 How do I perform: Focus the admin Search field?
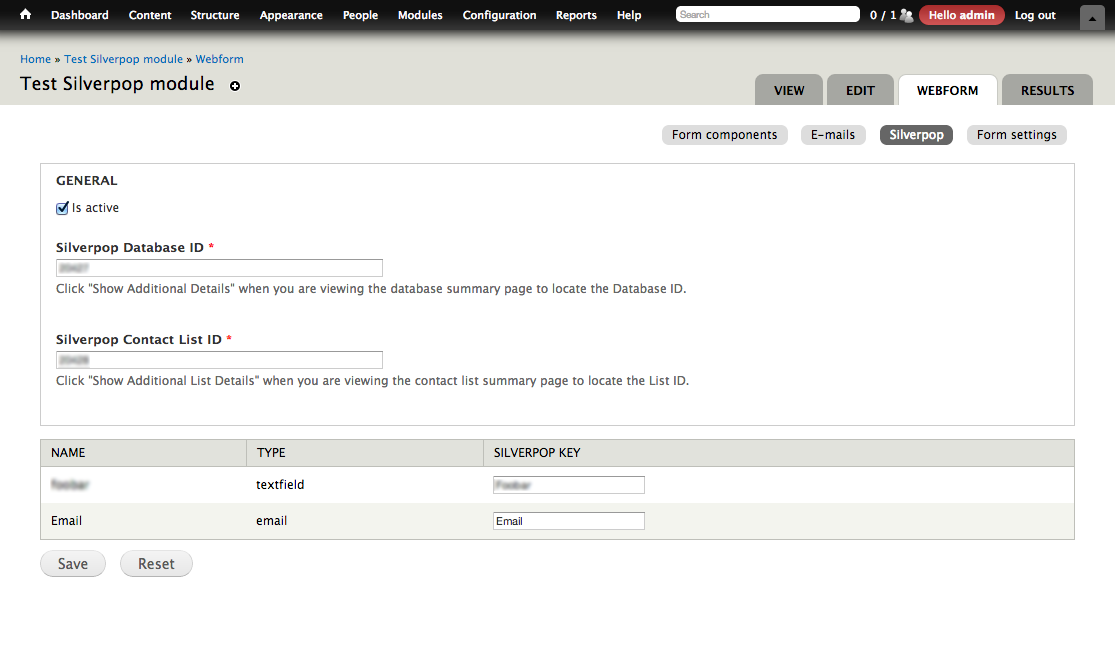coord(767,14)
